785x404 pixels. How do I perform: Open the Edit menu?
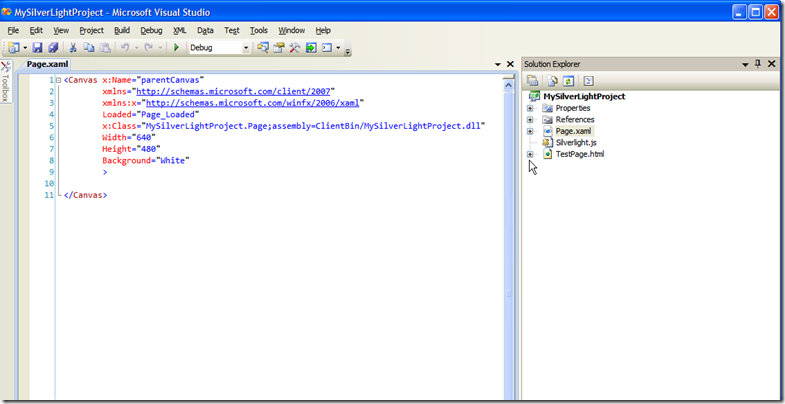click(36, 31)
